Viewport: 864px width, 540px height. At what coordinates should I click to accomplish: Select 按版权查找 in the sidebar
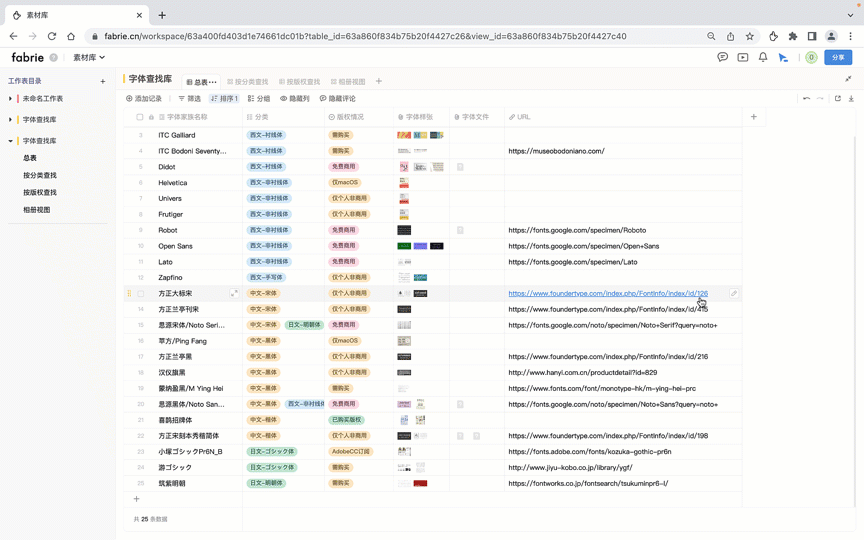pos(40,192)
